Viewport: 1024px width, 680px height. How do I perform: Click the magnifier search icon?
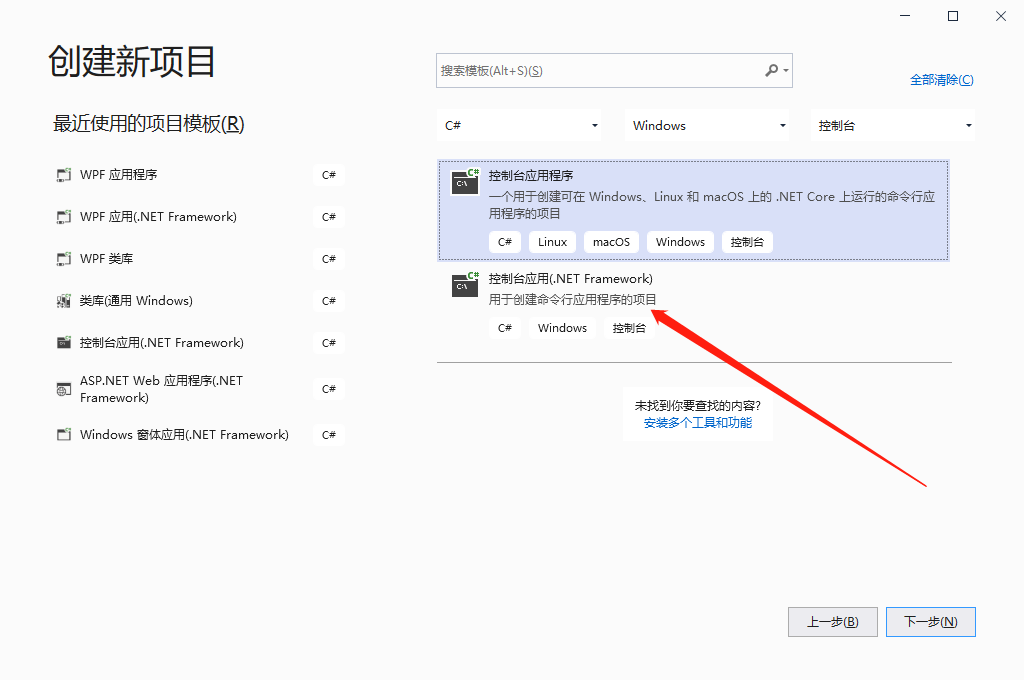point(772,70)
